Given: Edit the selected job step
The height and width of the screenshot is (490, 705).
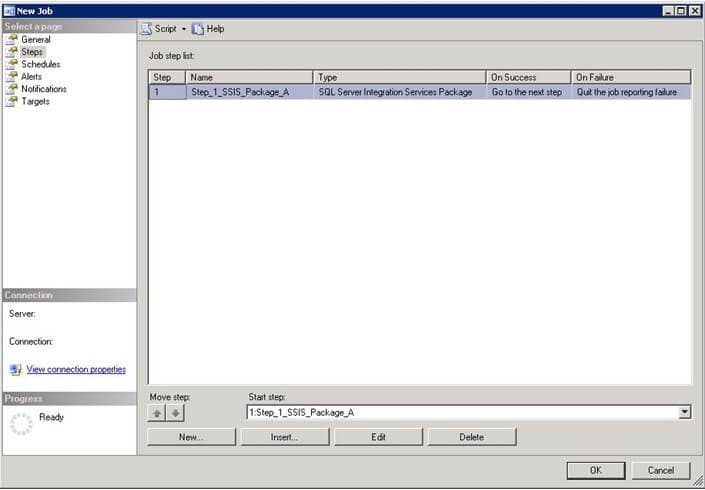Looking at the screenshot, I should pos(378,437).
